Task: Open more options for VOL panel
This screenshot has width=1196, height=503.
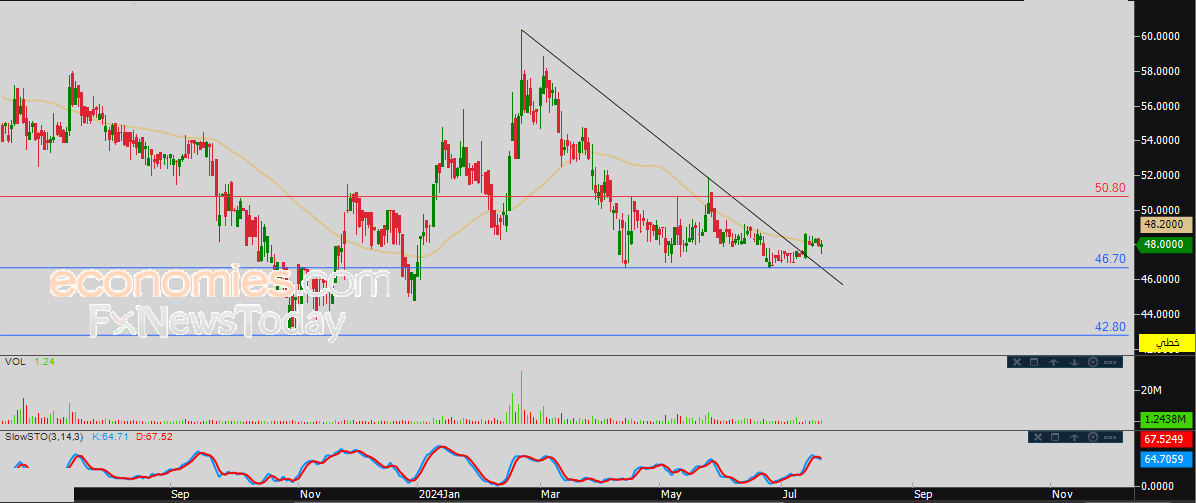Action: pyautogui.click(x=1110, y=363)
